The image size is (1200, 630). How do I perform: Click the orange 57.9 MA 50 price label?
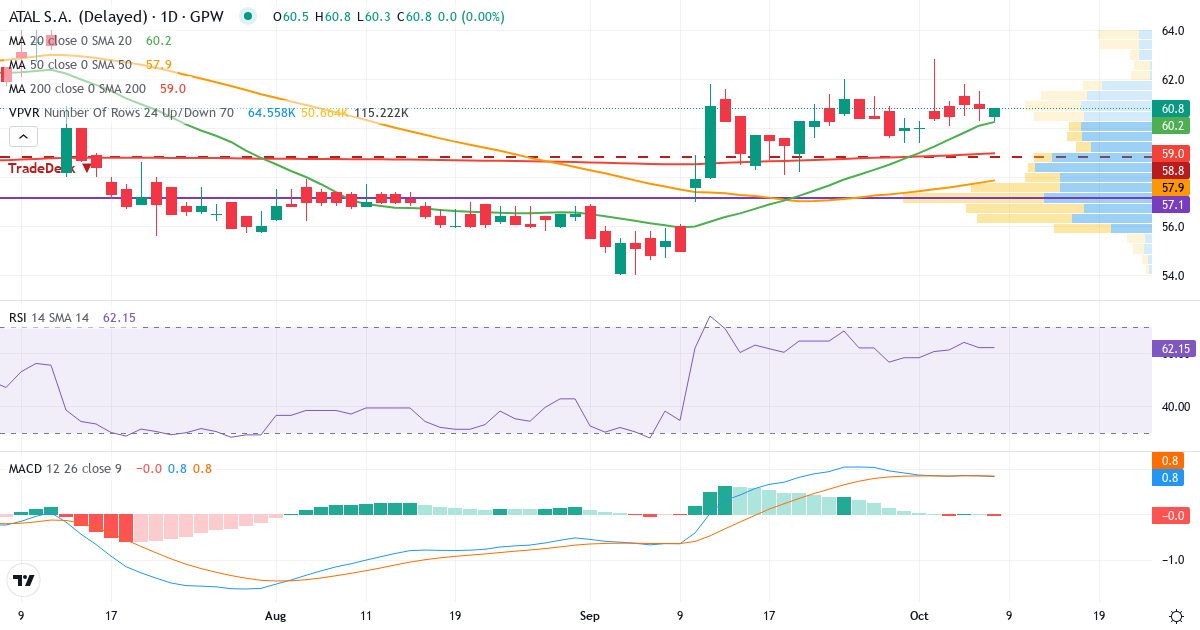coord(1169,187)
